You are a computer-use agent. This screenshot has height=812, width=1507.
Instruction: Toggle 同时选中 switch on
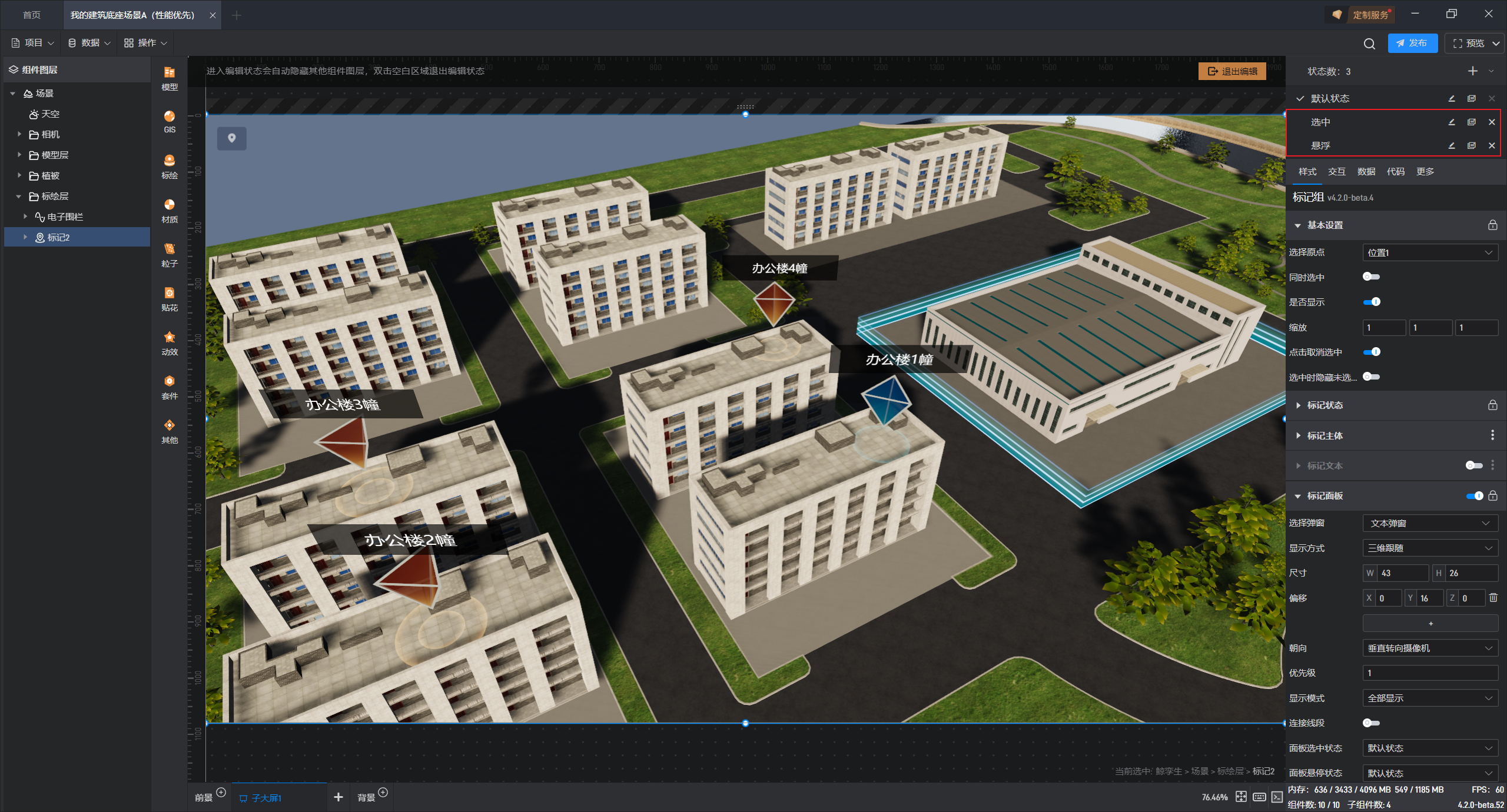click(x=1371, y=277)
